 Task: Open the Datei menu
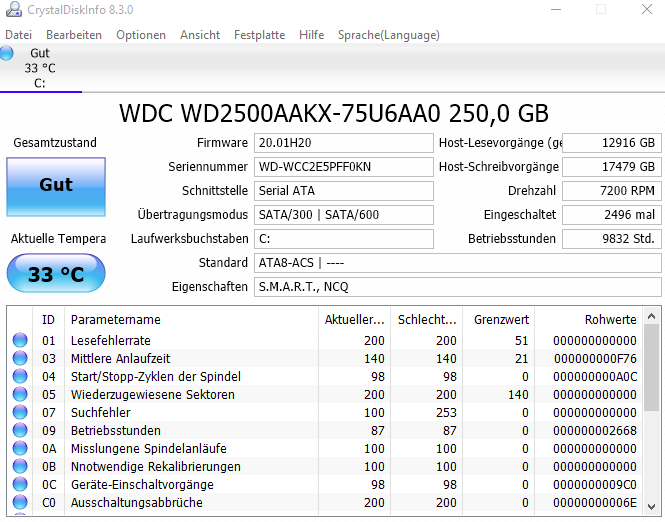(18, 35)
